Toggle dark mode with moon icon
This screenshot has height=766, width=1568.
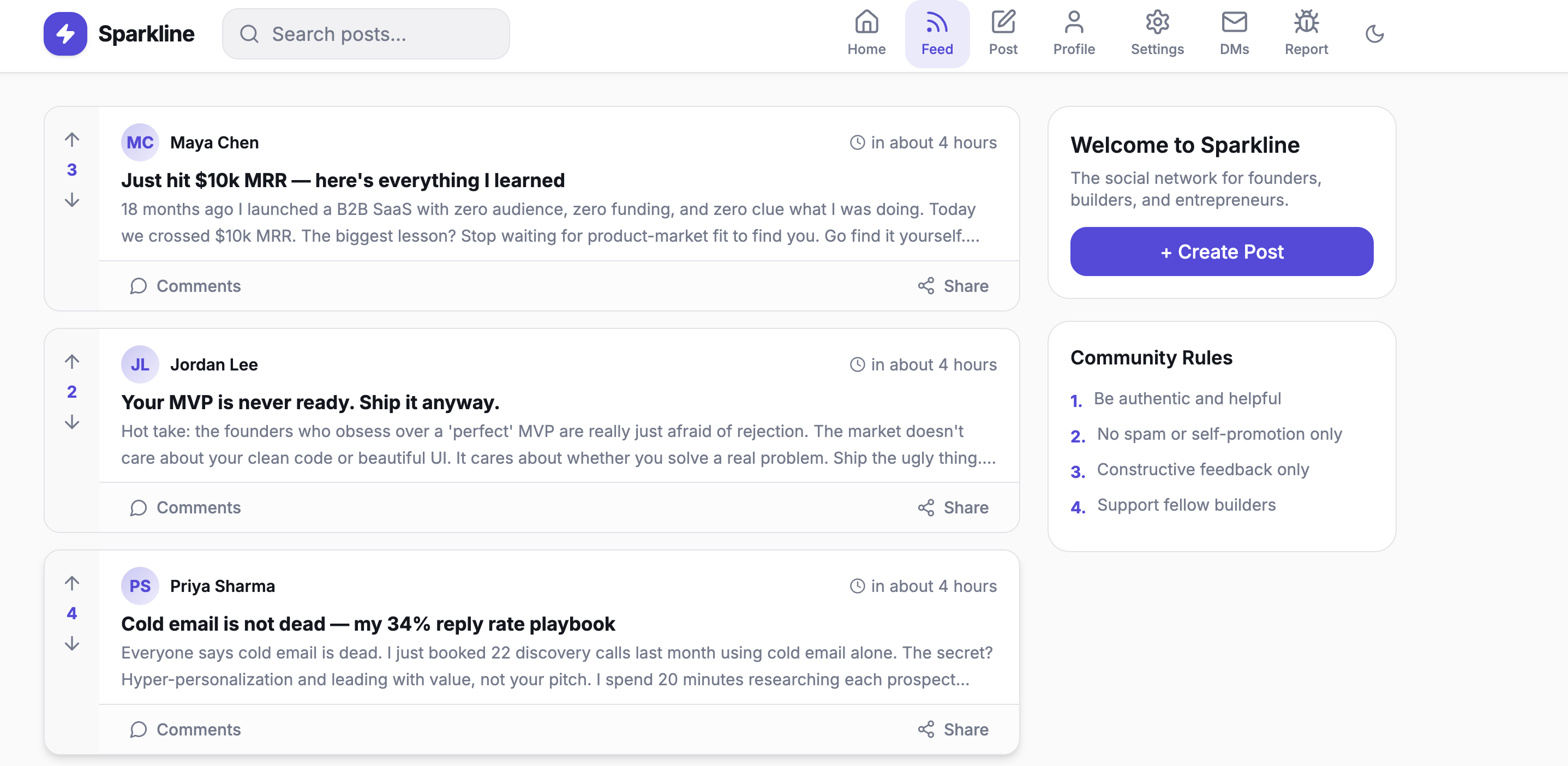coord(1374,33)
